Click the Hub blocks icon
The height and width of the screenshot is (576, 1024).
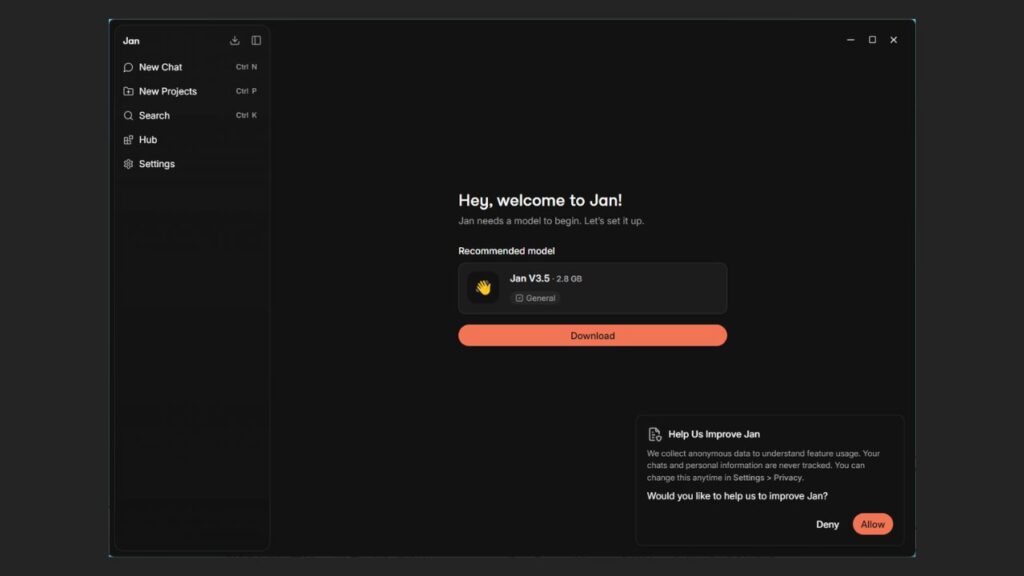tap(128, 140)
